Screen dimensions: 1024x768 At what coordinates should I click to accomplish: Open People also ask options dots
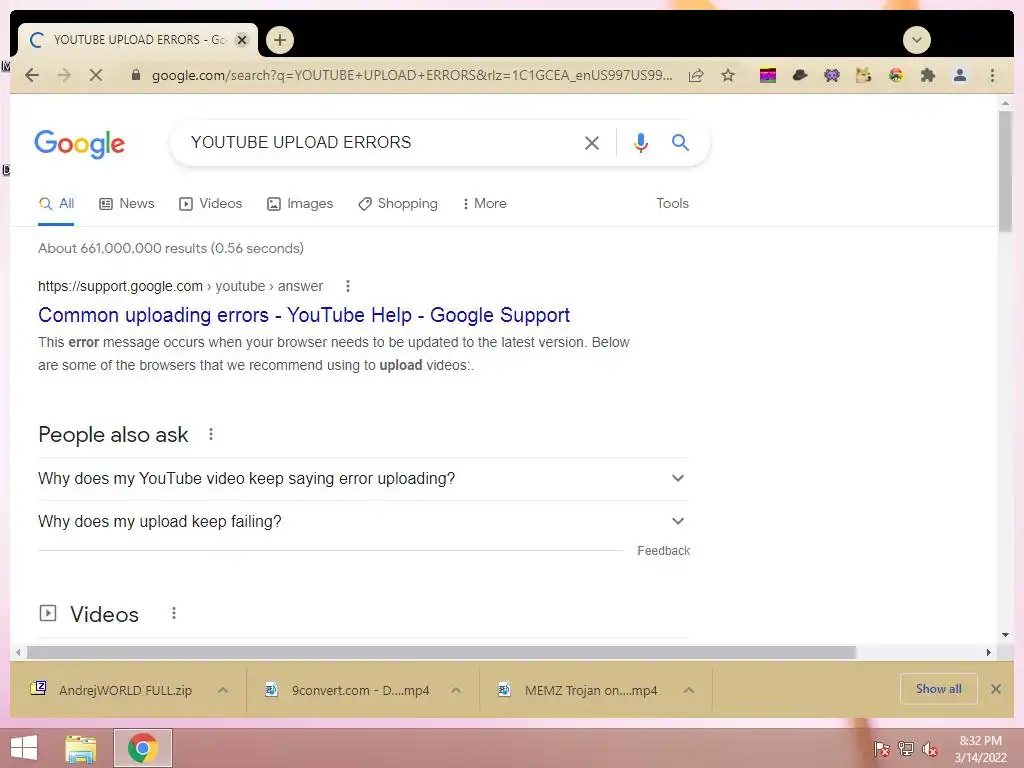[210, 434]
